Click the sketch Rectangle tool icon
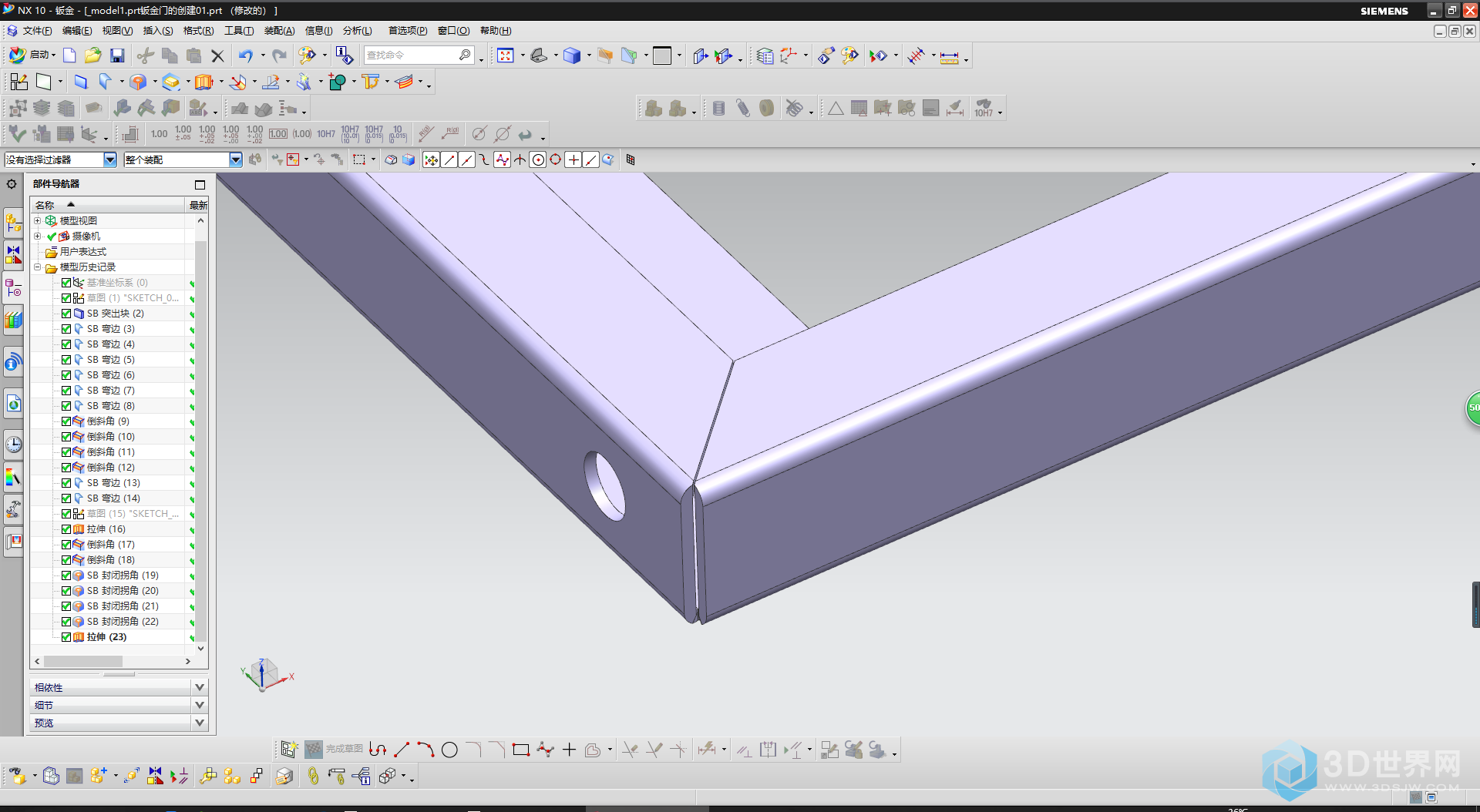The height and width of the screenshot is (812, 1480). [x=521, y=750]
